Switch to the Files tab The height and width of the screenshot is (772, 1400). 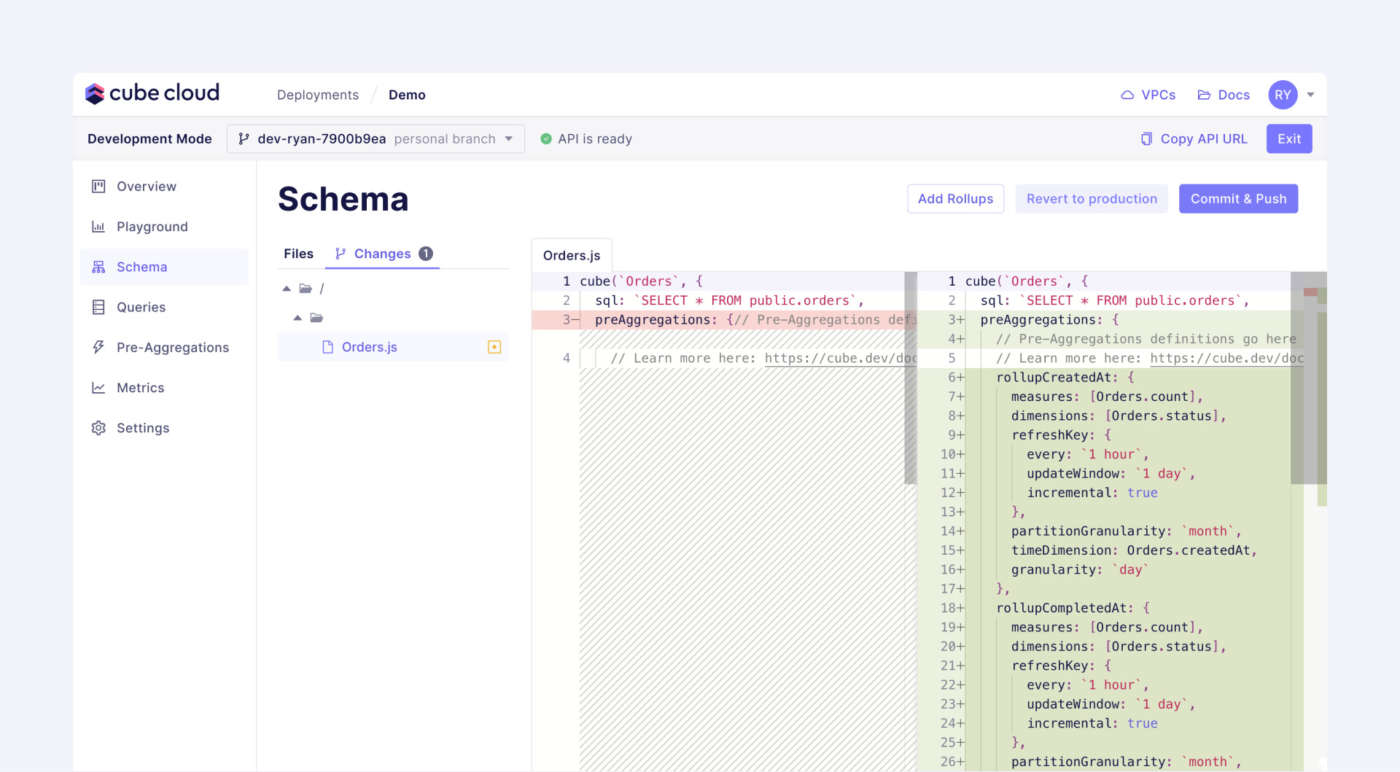coord(298,254)
